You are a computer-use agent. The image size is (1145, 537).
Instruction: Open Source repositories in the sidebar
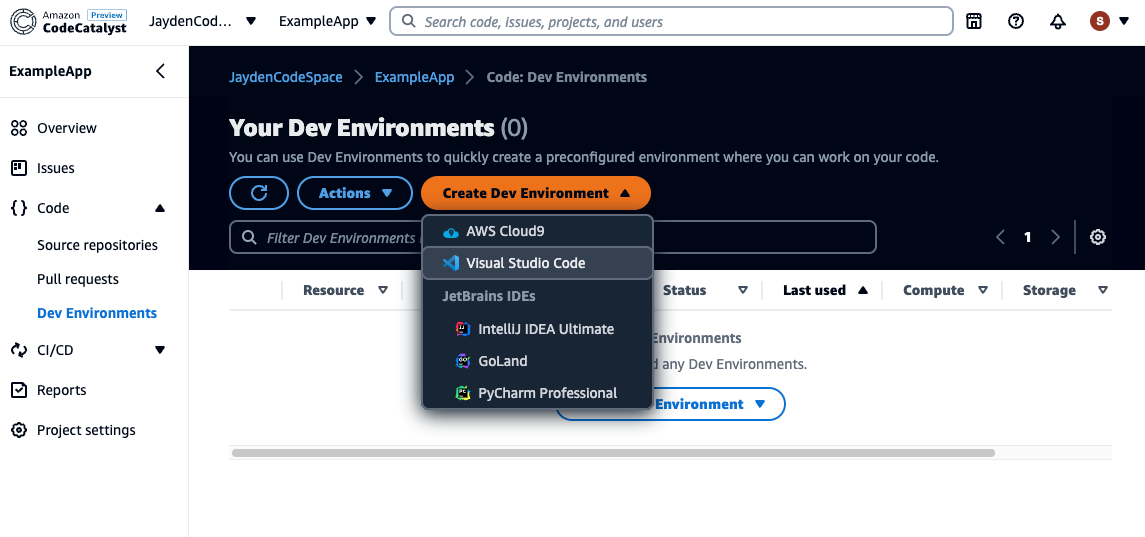click(x=97, y=245)
